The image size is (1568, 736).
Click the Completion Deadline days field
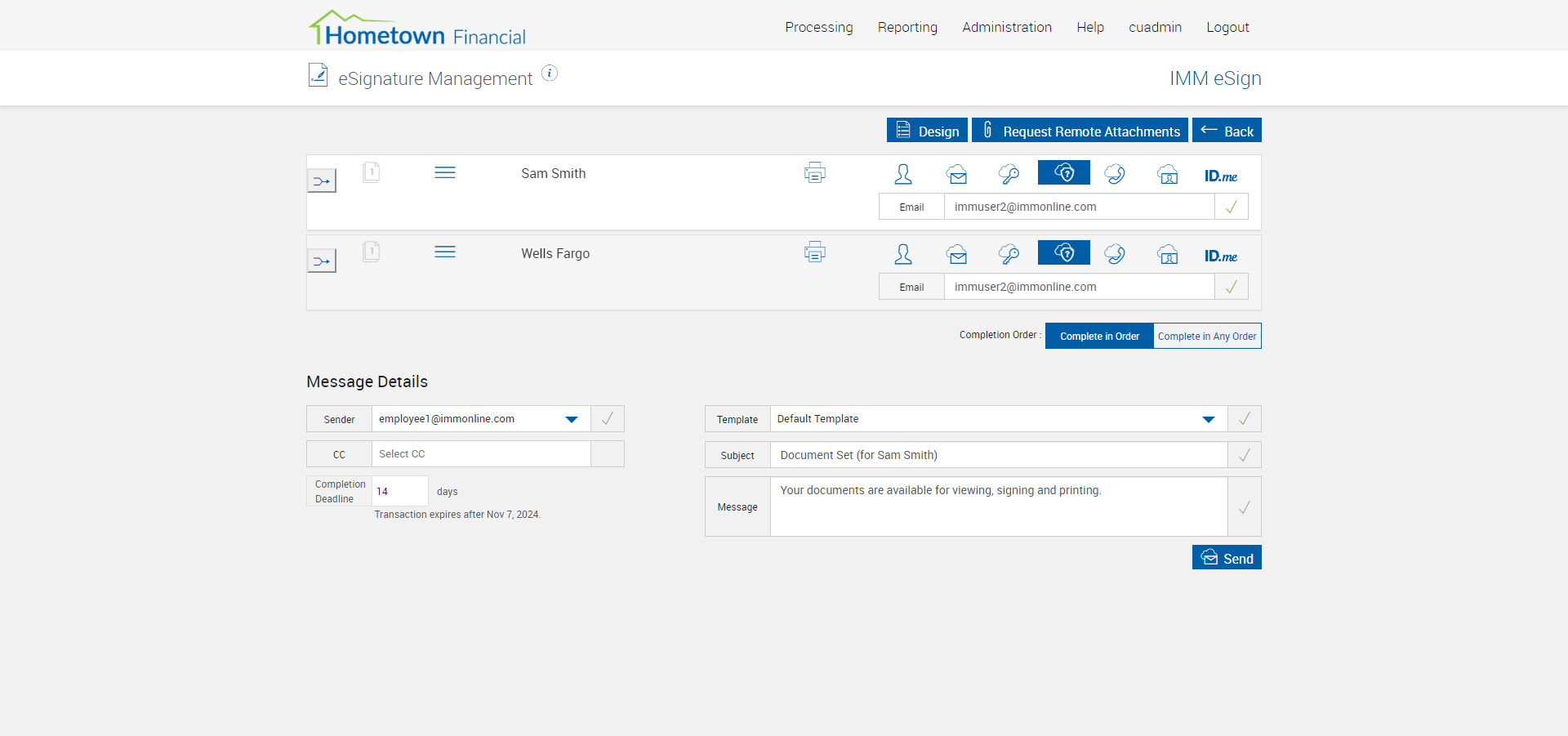[x=399, y=491]
